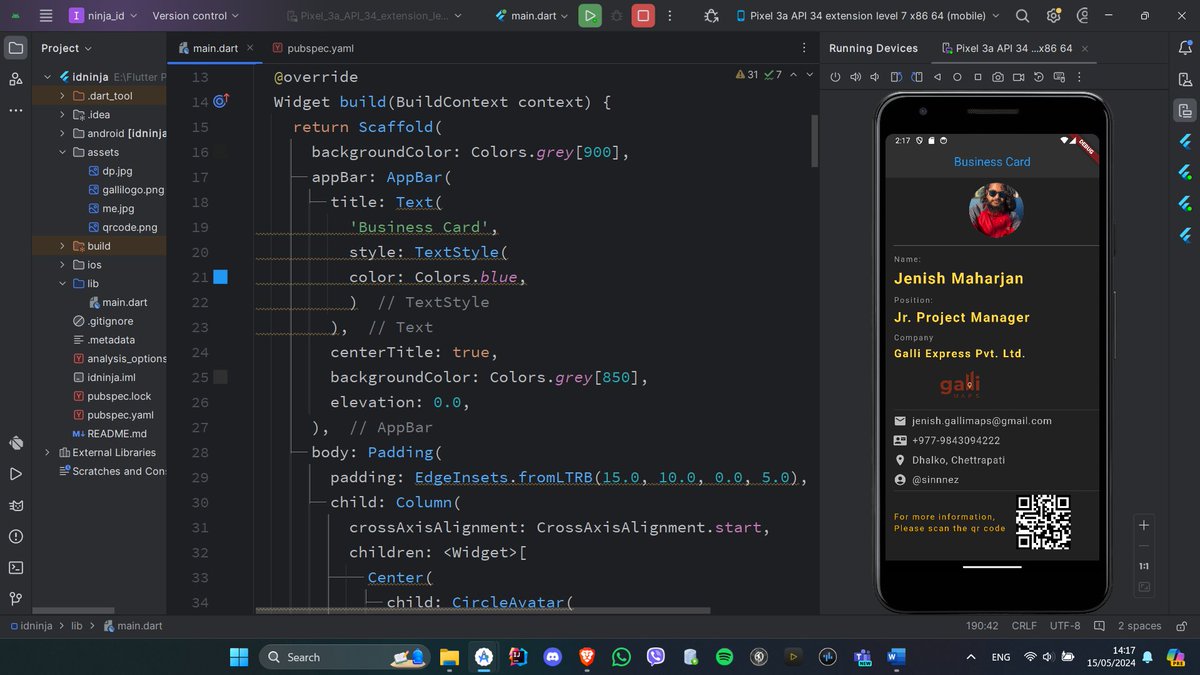Open the Run tool window
Image resolution: width=1200 pixels, height=675 pixels.
15,473
